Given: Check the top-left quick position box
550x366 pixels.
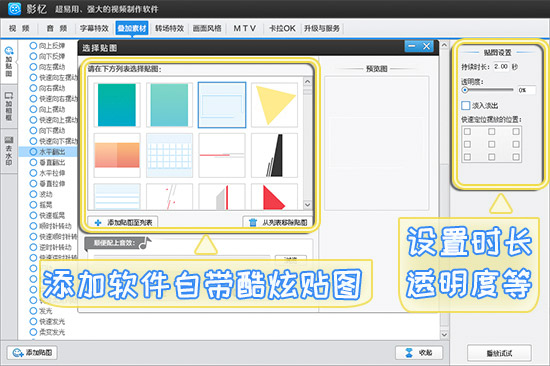Looking at the screenshot, I should point(467,132).
